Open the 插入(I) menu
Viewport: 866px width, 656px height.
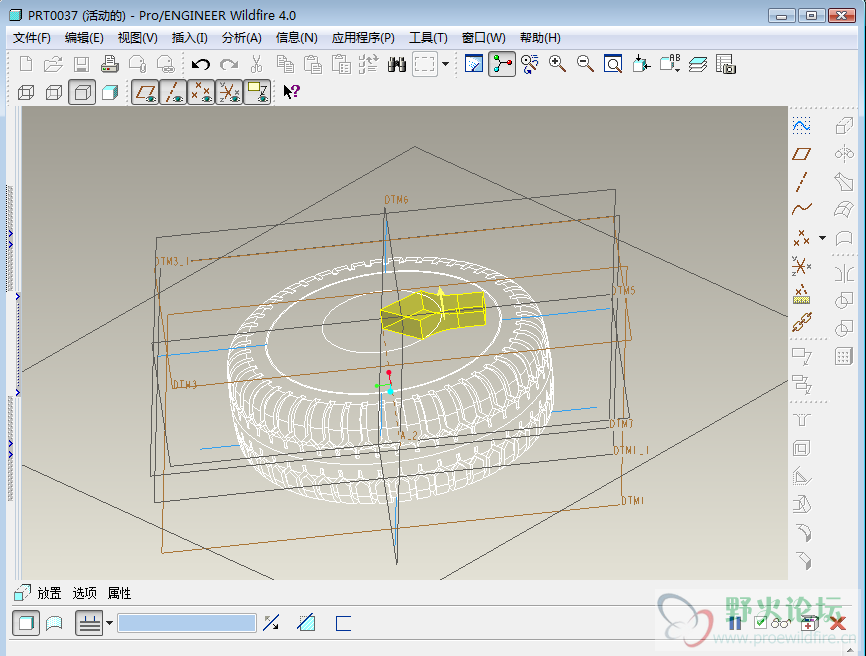pyautogui.click(x=189, y=38)
